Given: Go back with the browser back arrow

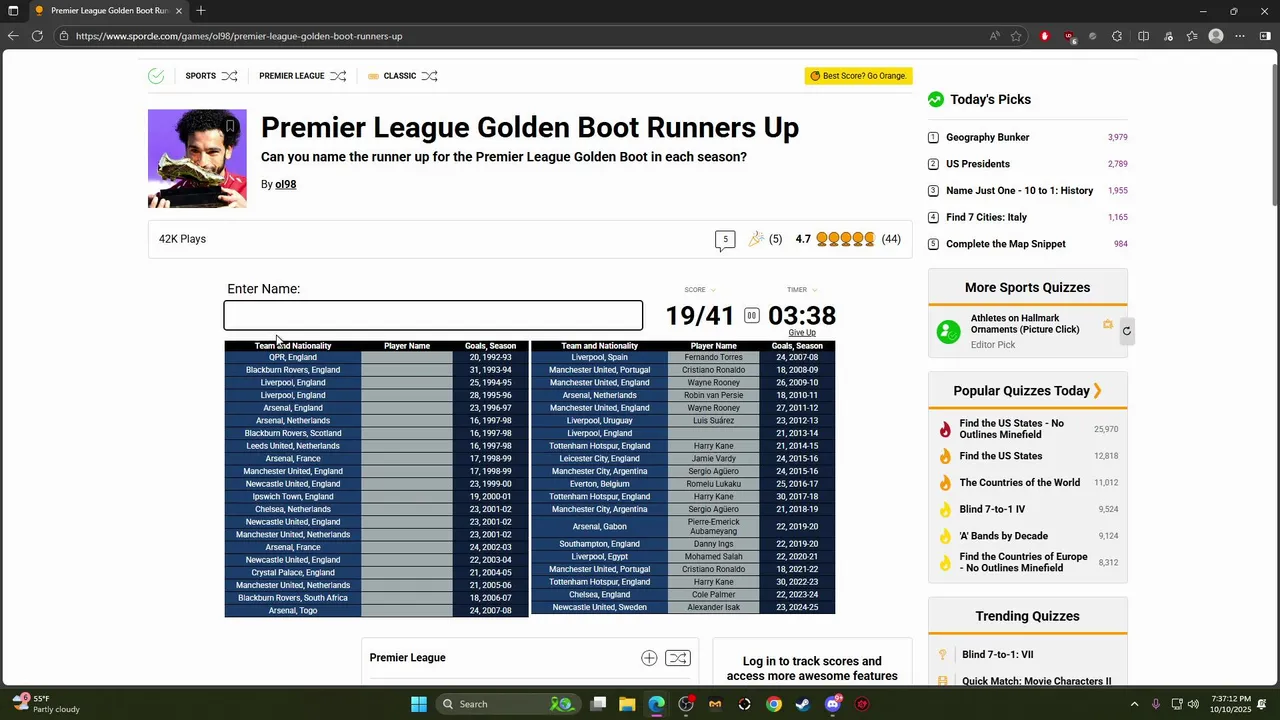Looking at the screenshot, I should 13,36.
